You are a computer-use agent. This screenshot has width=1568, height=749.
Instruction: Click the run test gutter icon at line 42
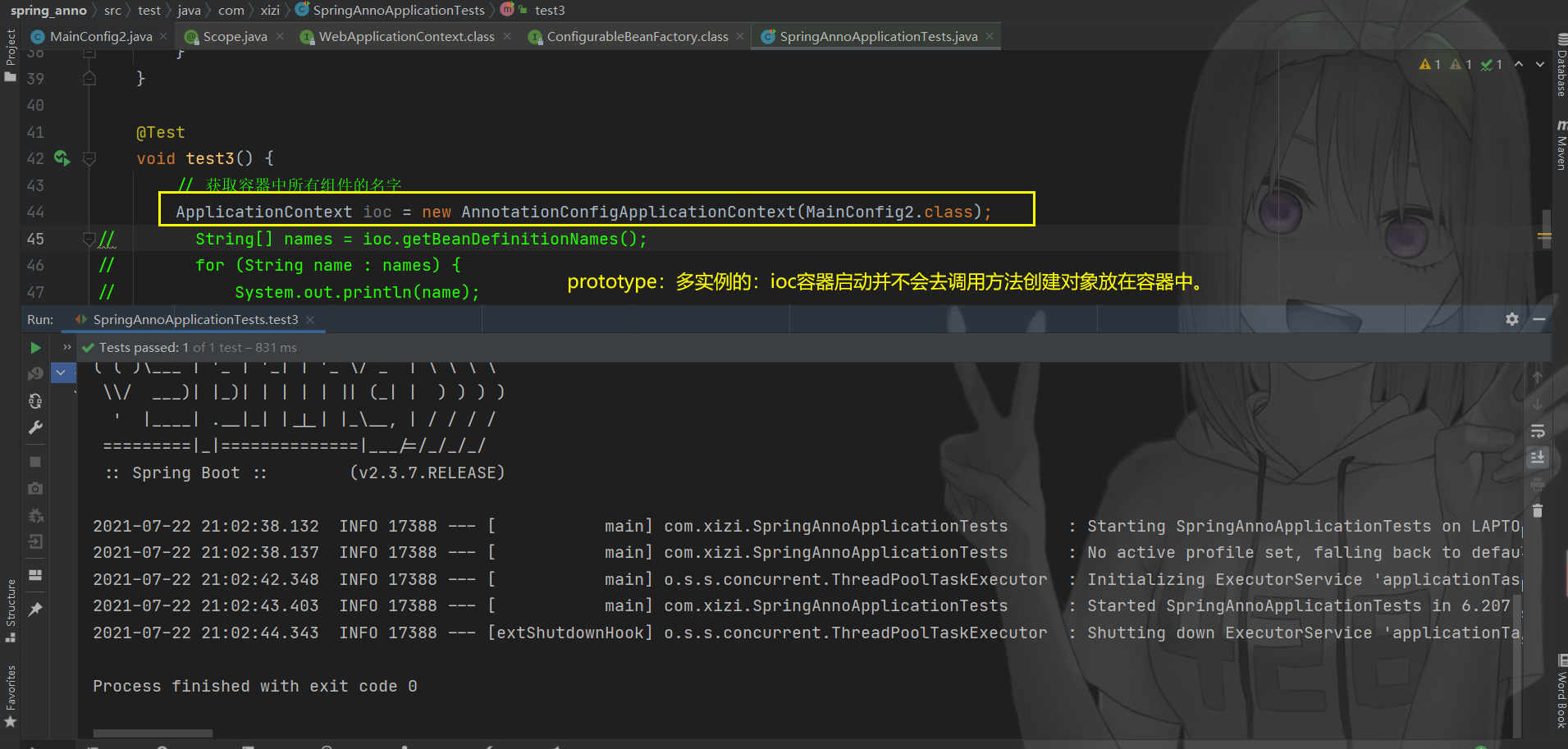pyautogui.click(x=62, y=158)
